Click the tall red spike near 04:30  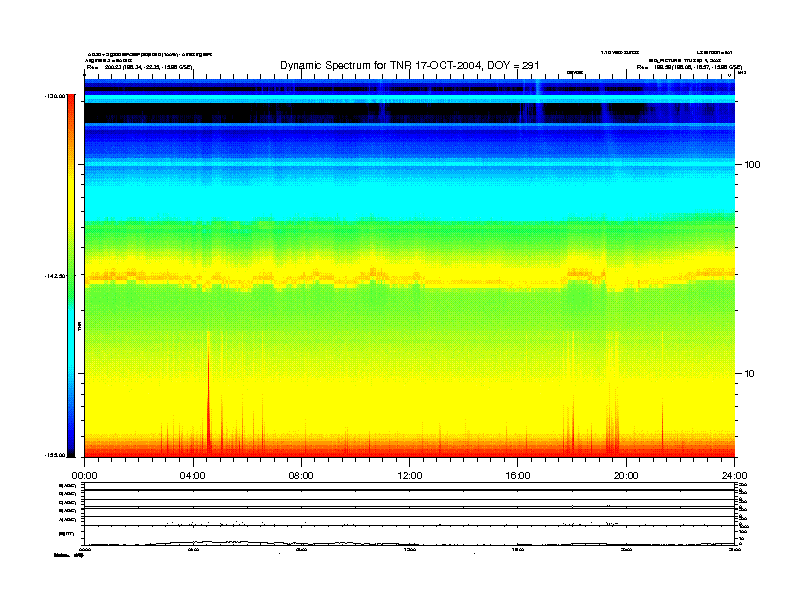(x=208, y=399)
